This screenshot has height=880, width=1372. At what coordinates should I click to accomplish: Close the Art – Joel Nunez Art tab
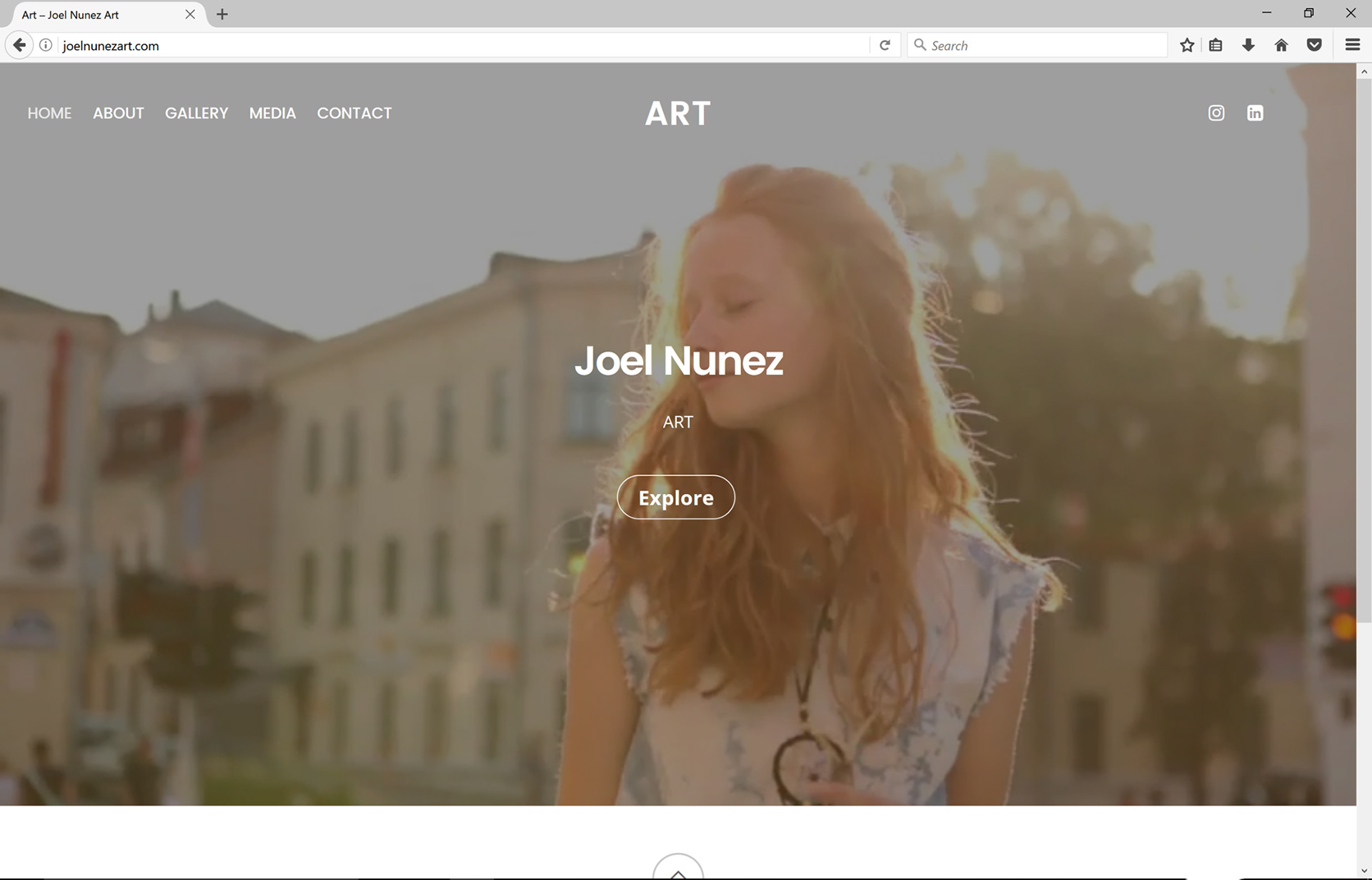pos(190,14)
